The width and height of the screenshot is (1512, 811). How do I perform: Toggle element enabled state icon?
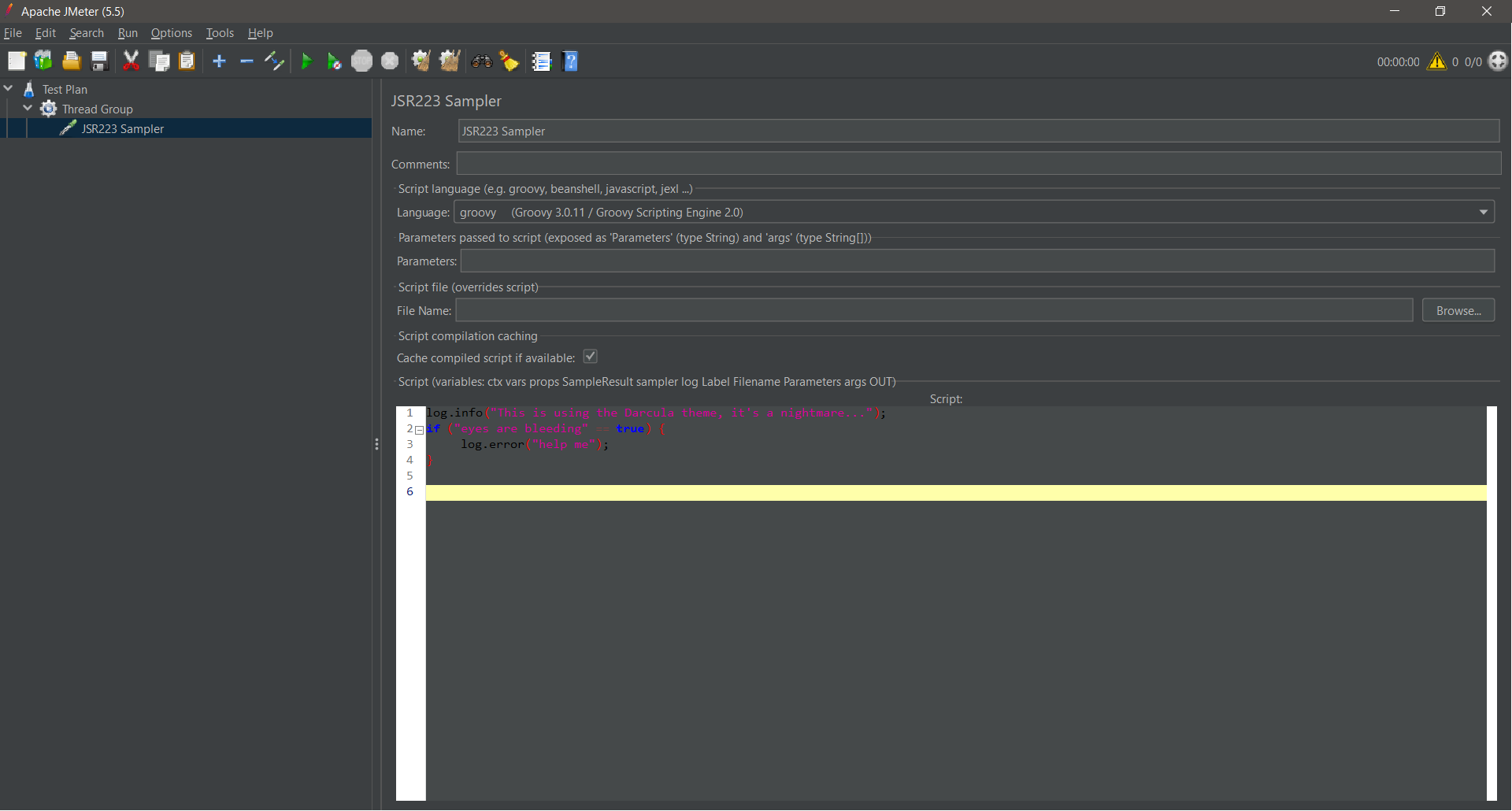click(274, 61)
